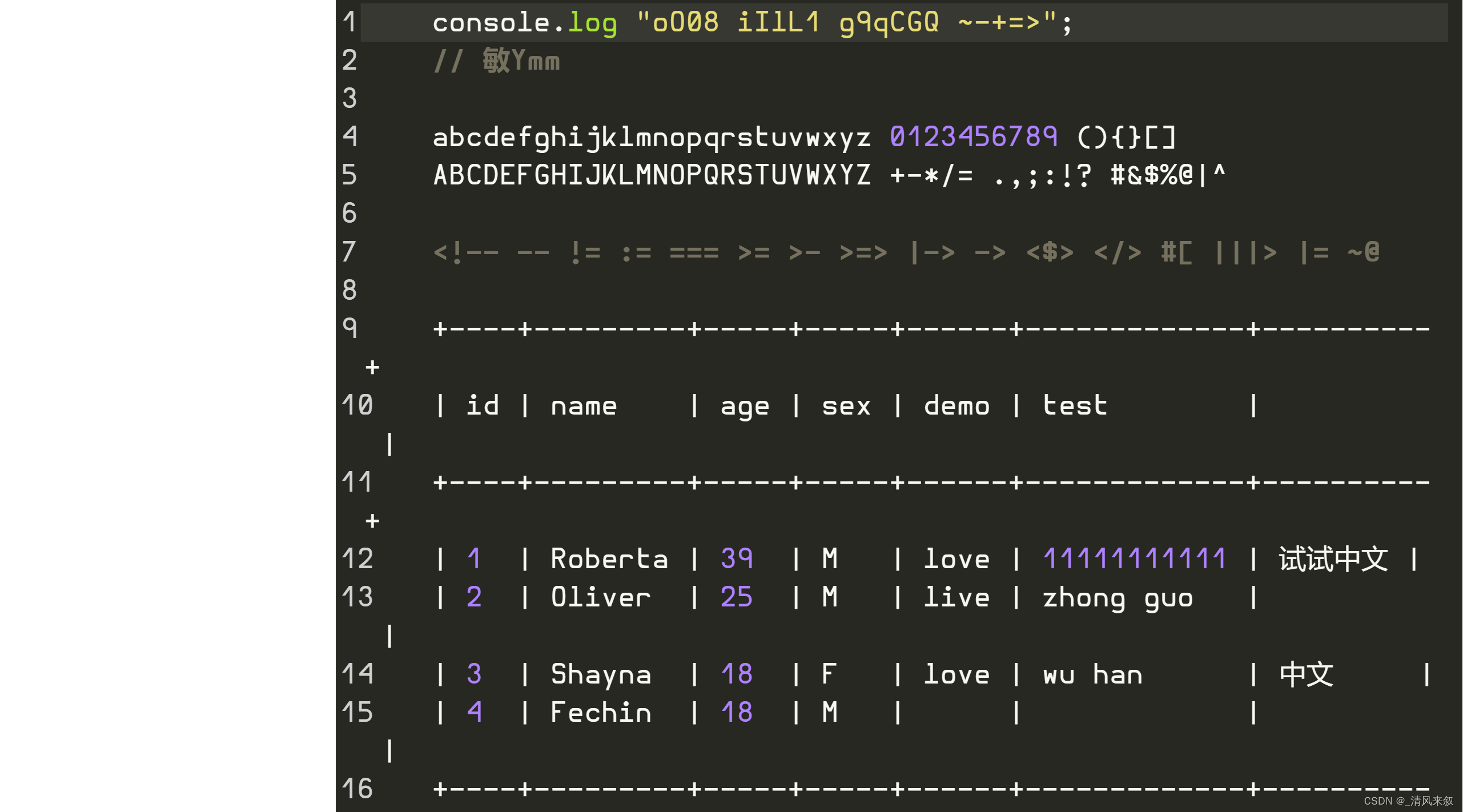Click the 'age' table header

click(x=745, y=408)
